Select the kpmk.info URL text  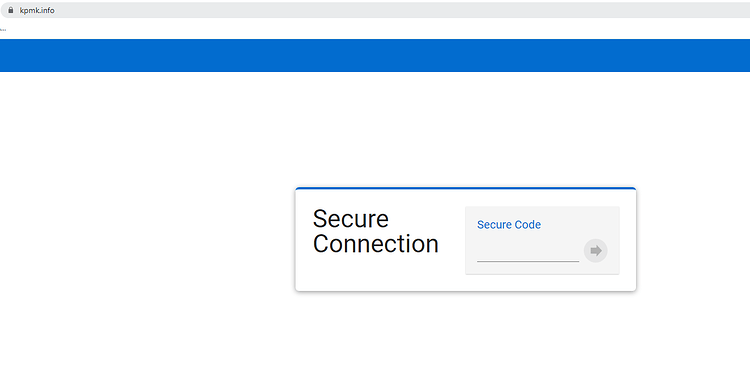37,11
